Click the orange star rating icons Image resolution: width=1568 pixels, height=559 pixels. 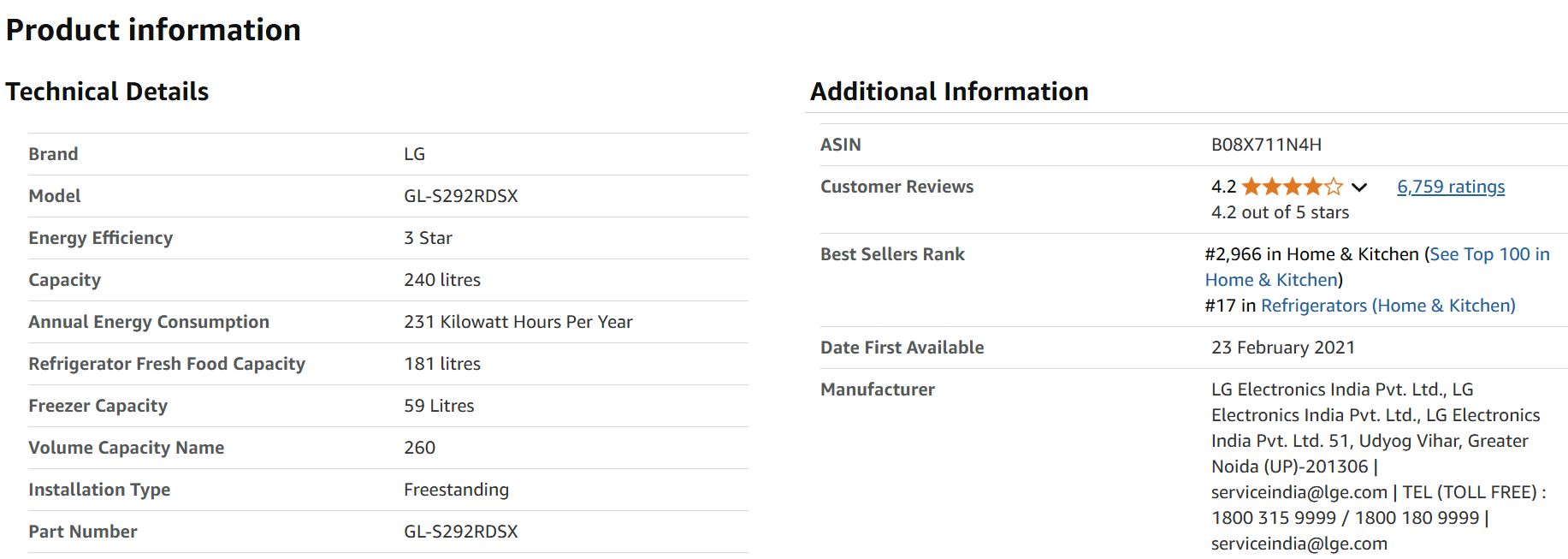pyautogui.click(x=1292, y=187)
